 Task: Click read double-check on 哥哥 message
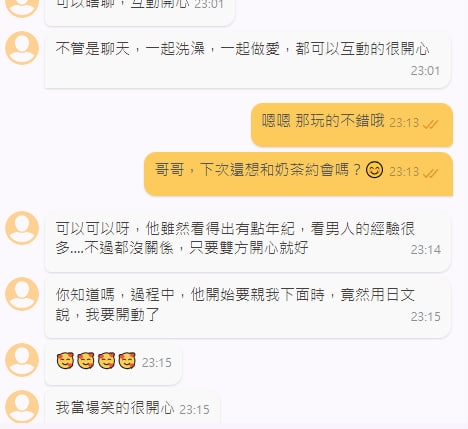[430, 173]
